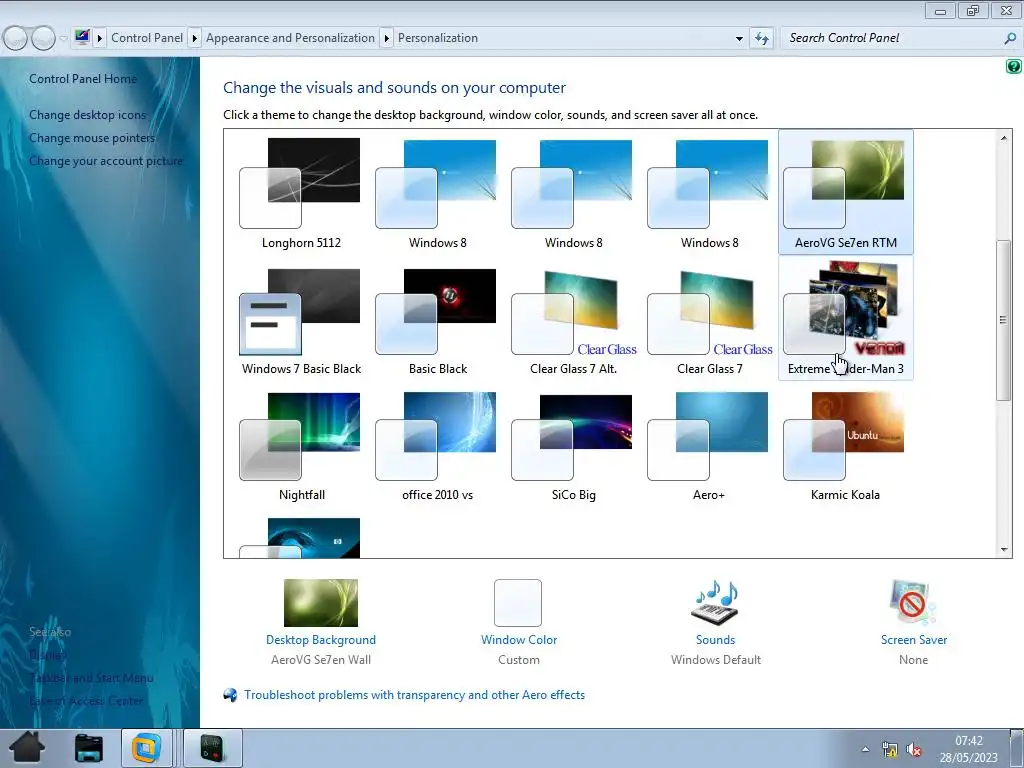Image resolution: width=1024 pixels, height=768 pixels.
Task: Expand arrow after Appearance and Personalization
Action: [x=387, y=39]
